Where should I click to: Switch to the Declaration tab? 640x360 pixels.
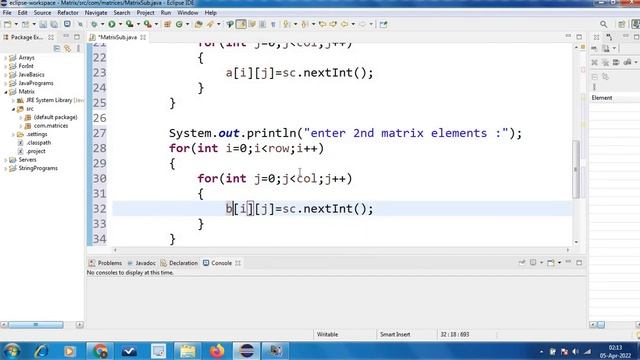point(179,263)
